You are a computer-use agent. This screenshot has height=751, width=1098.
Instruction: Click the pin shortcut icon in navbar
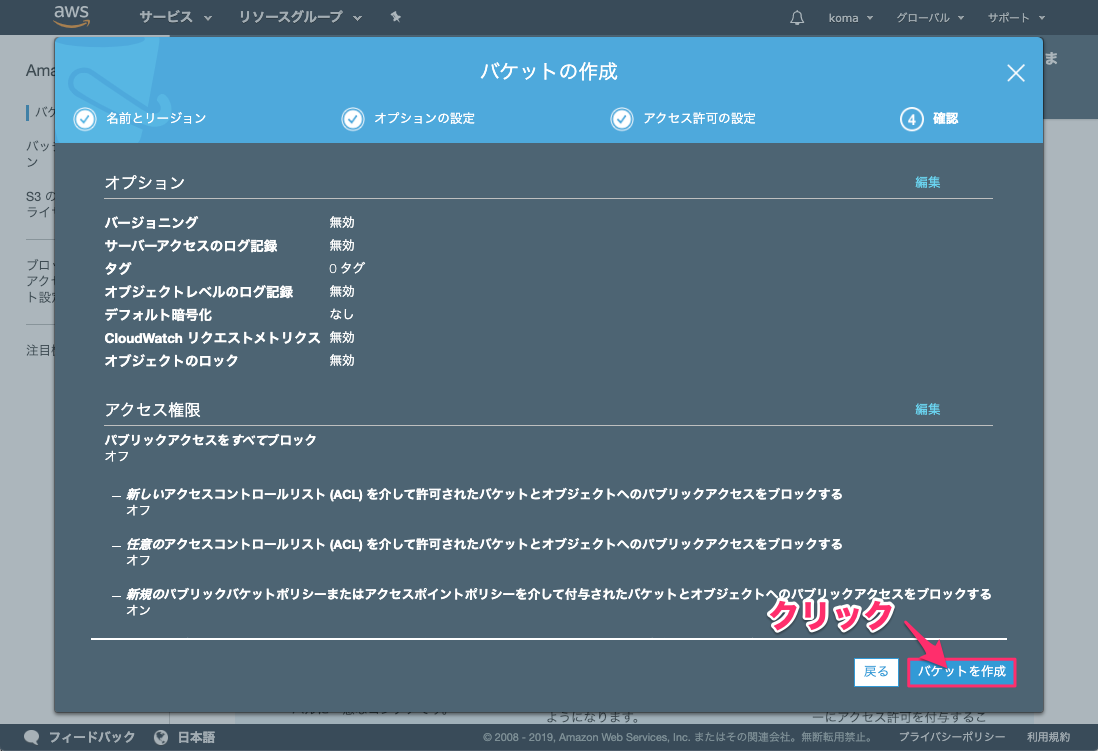395,18
